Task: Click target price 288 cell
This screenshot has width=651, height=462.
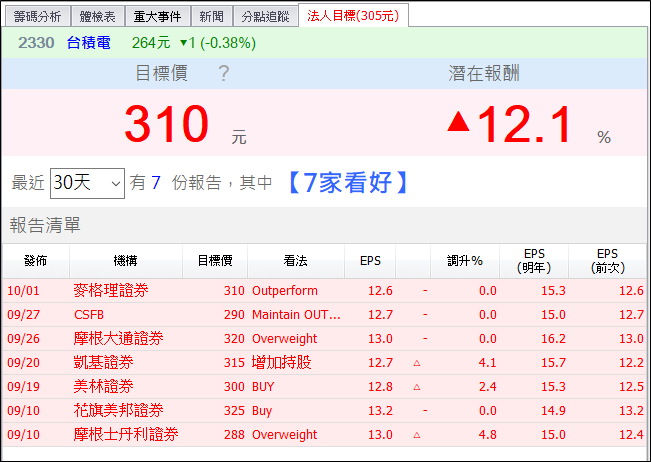Action: tap(234, 435)
